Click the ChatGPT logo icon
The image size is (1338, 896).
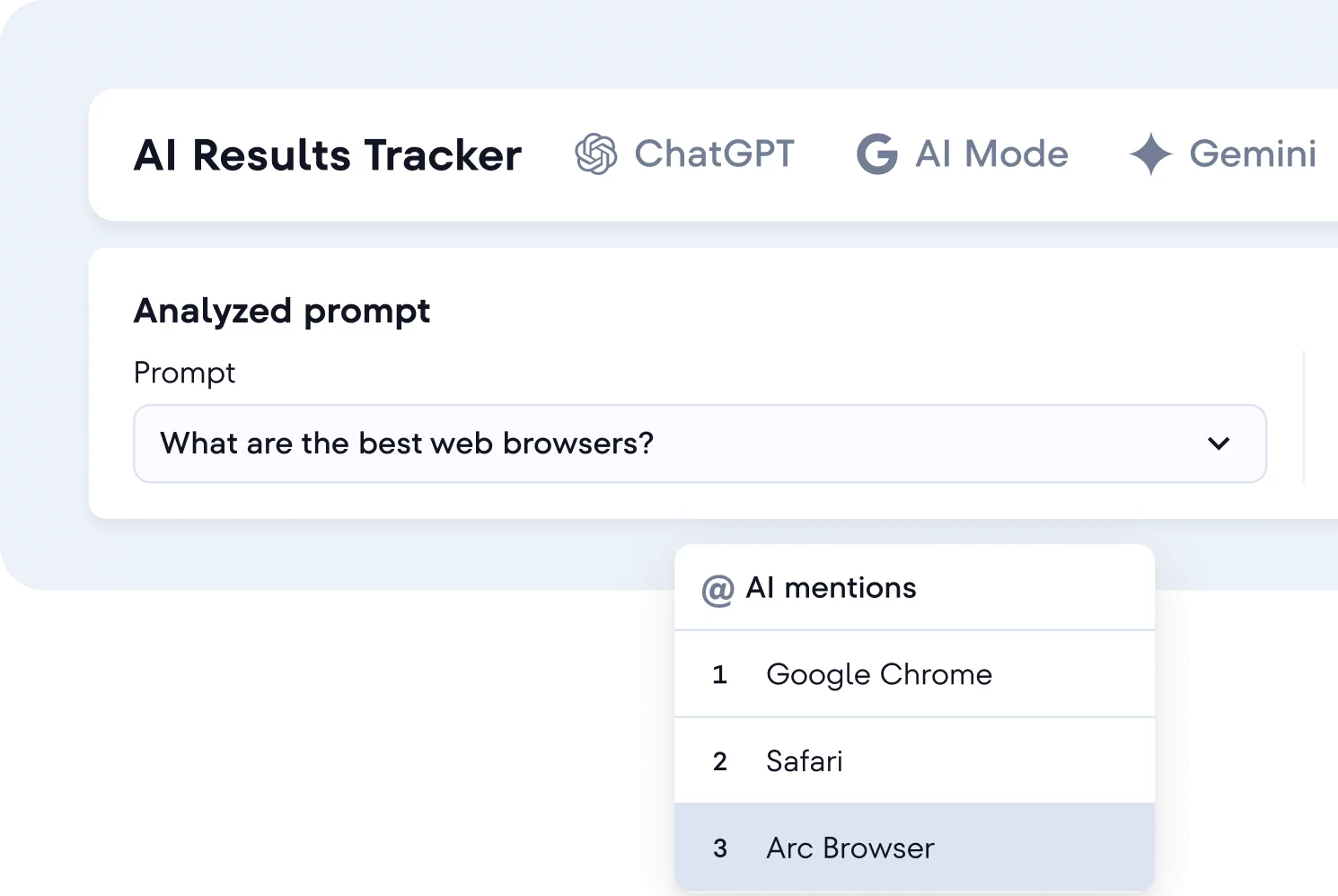pyautogui.click(x=595, y=154)
